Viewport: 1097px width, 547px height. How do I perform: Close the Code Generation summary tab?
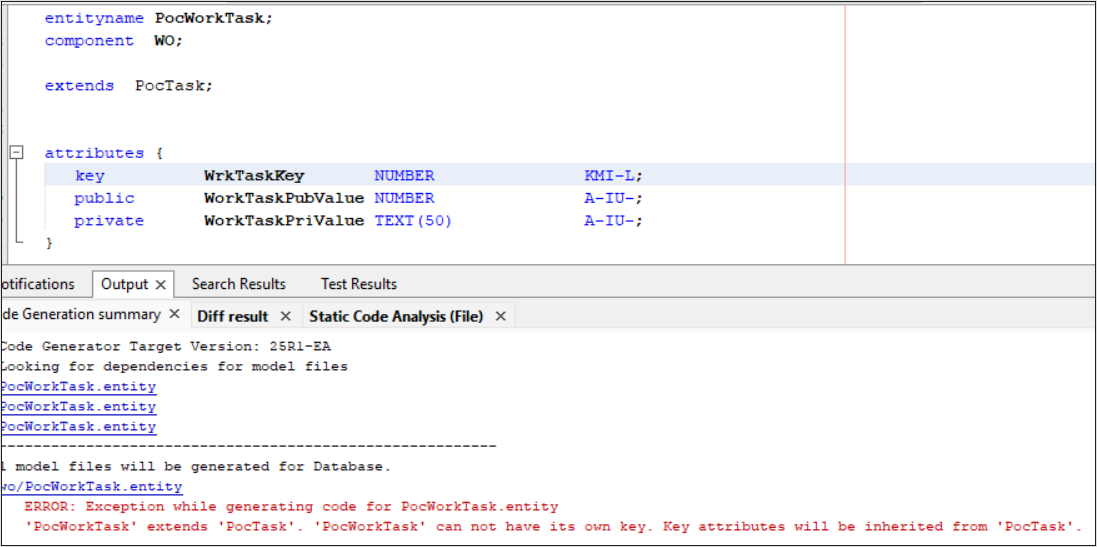click(x=175, y=315)
